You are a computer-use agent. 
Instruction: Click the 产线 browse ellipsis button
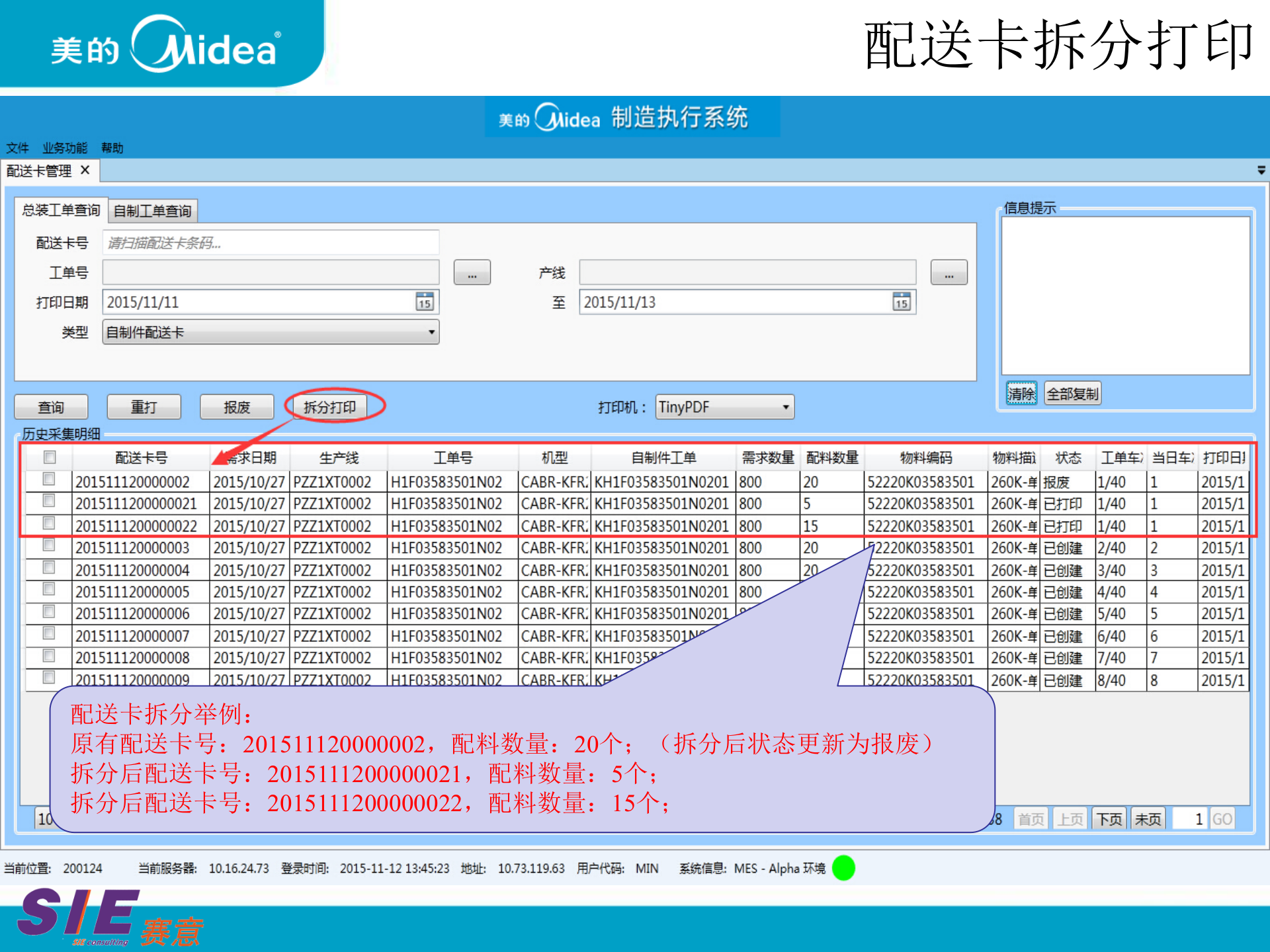pyautogui.click(x=948, y=272)
